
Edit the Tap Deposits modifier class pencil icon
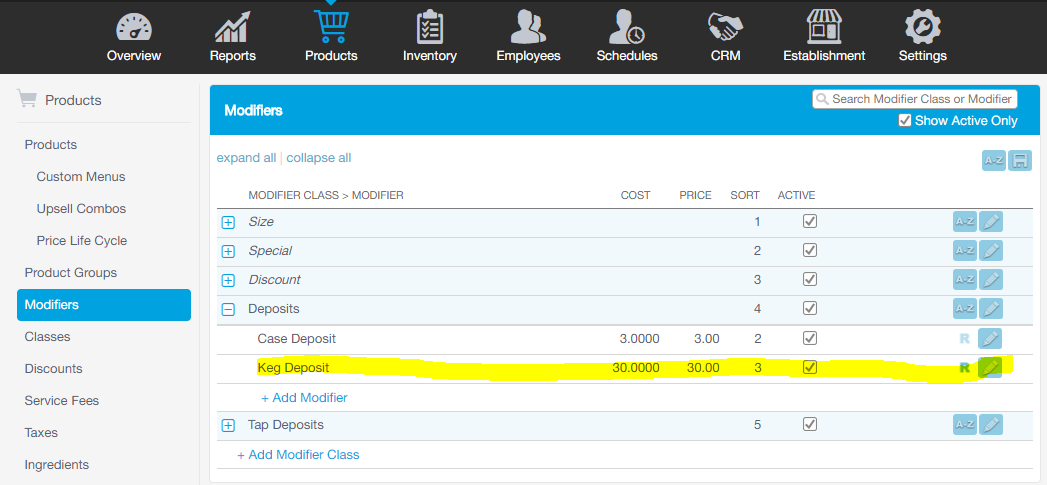click(991, 424)
